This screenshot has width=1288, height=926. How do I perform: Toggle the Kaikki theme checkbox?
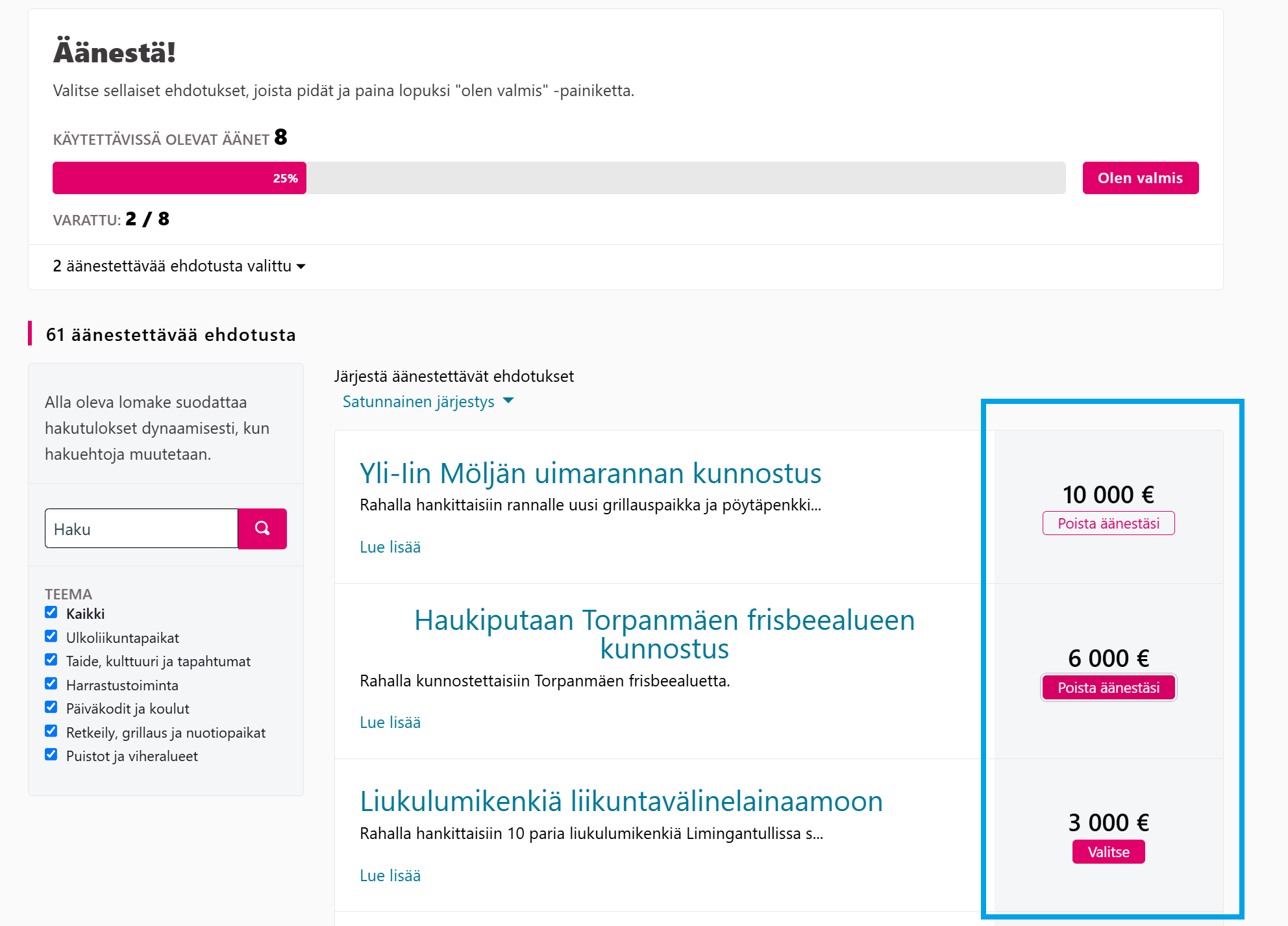(x=51, y=612)
